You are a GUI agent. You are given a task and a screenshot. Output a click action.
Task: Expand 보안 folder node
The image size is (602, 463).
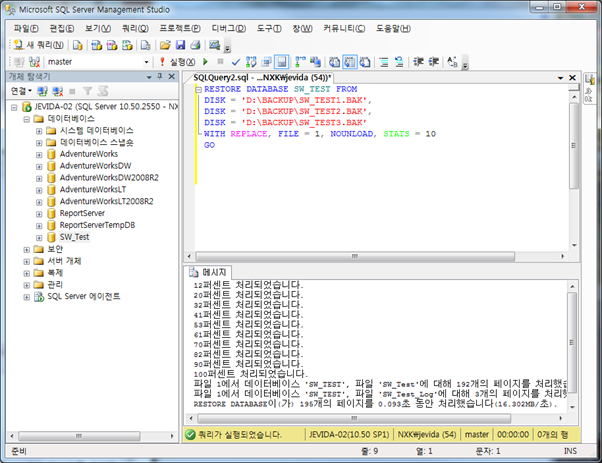click(x=26, y=250)
